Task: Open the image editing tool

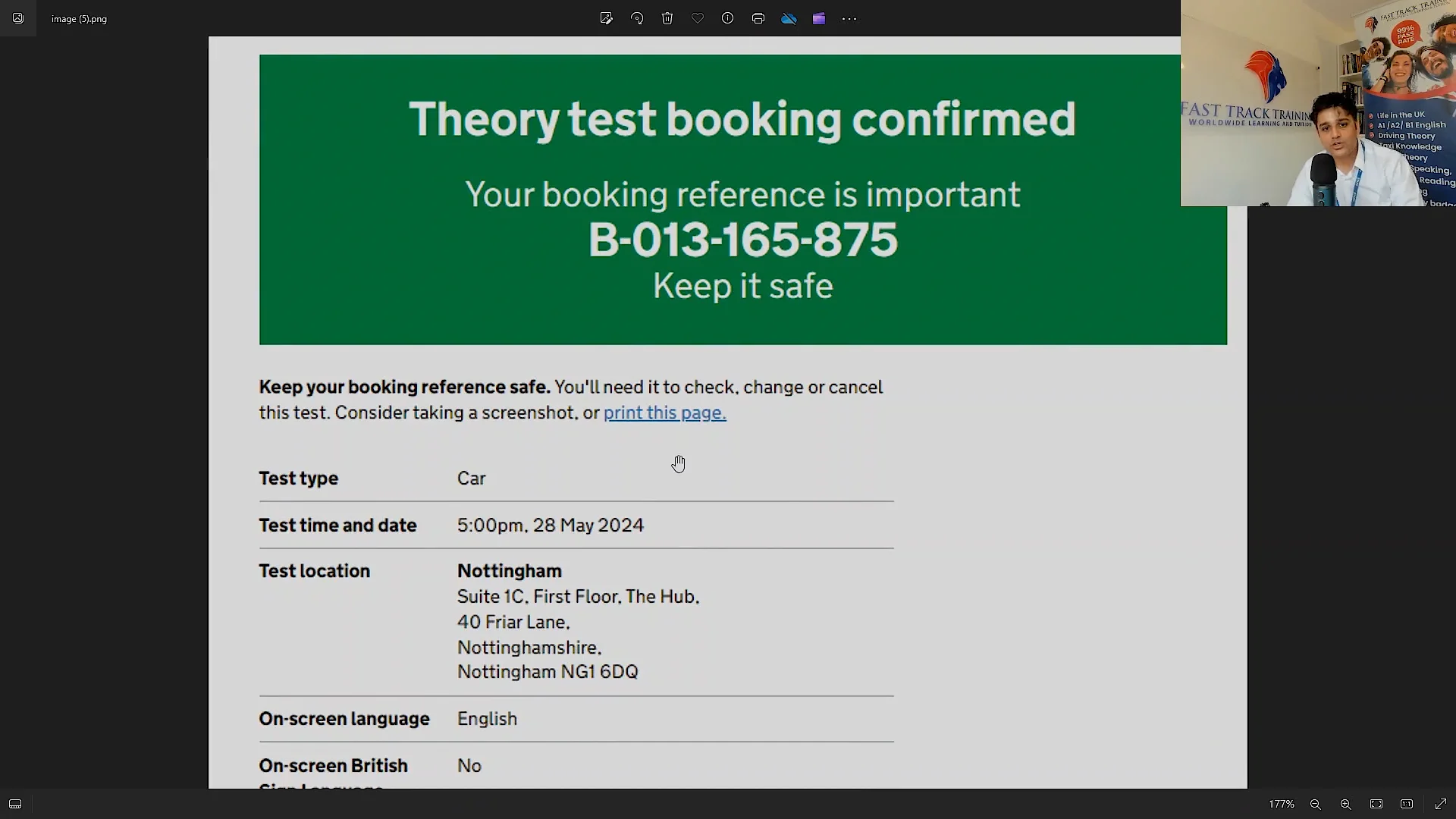Action: pos(607,18)
